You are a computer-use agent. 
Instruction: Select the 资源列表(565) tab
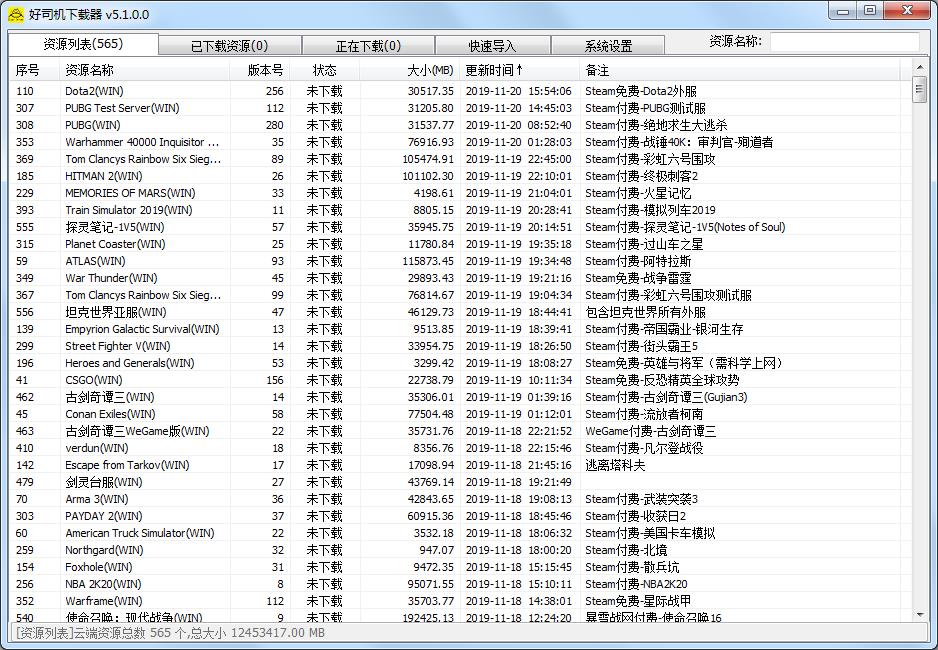click(83, 44)
